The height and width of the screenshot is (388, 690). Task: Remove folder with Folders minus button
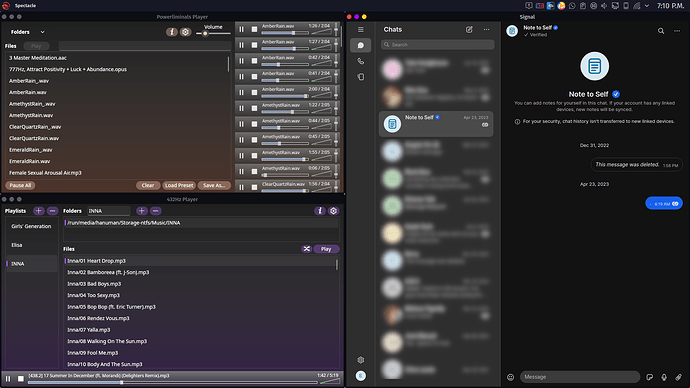155,211
